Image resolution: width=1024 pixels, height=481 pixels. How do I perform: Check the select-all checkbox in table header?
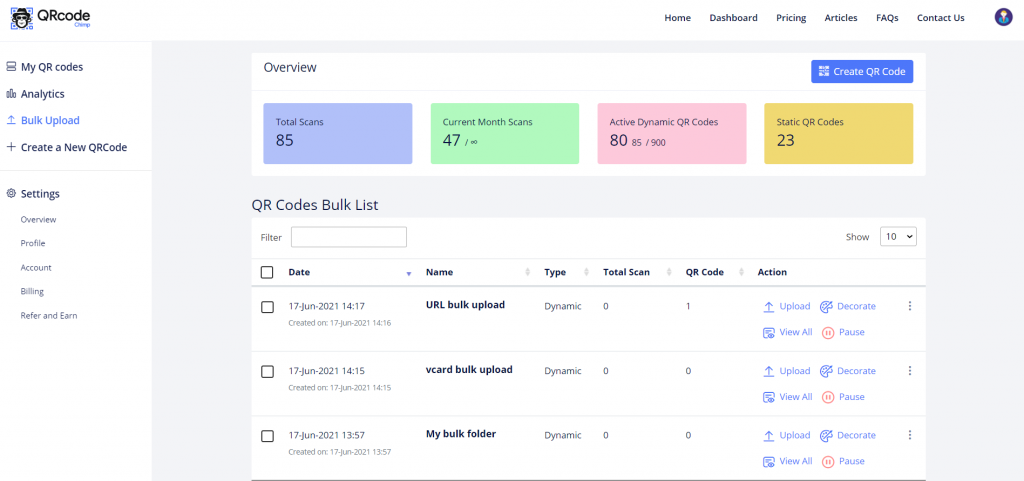pos(267,272)
